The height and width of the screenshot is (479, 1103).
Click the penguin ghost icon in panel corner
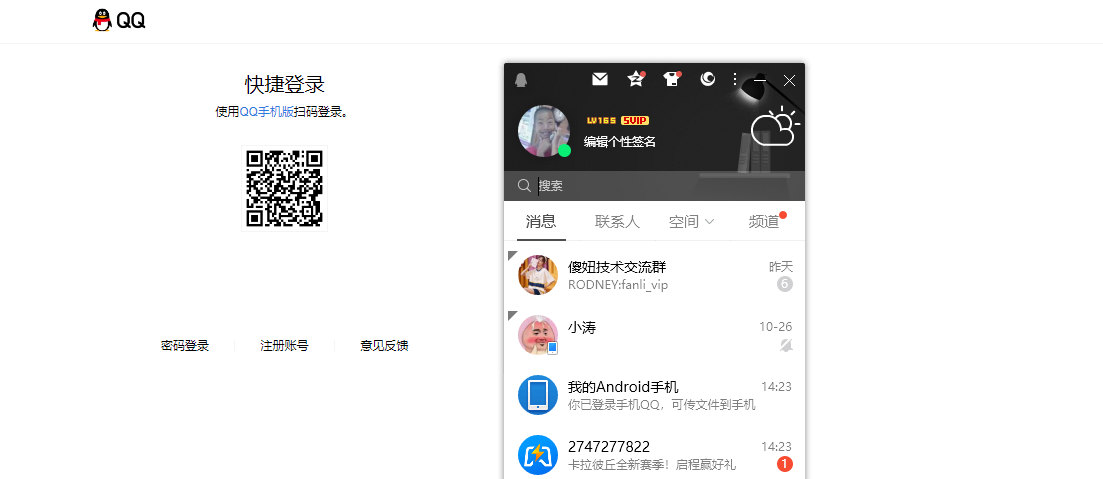coord(521,80)
